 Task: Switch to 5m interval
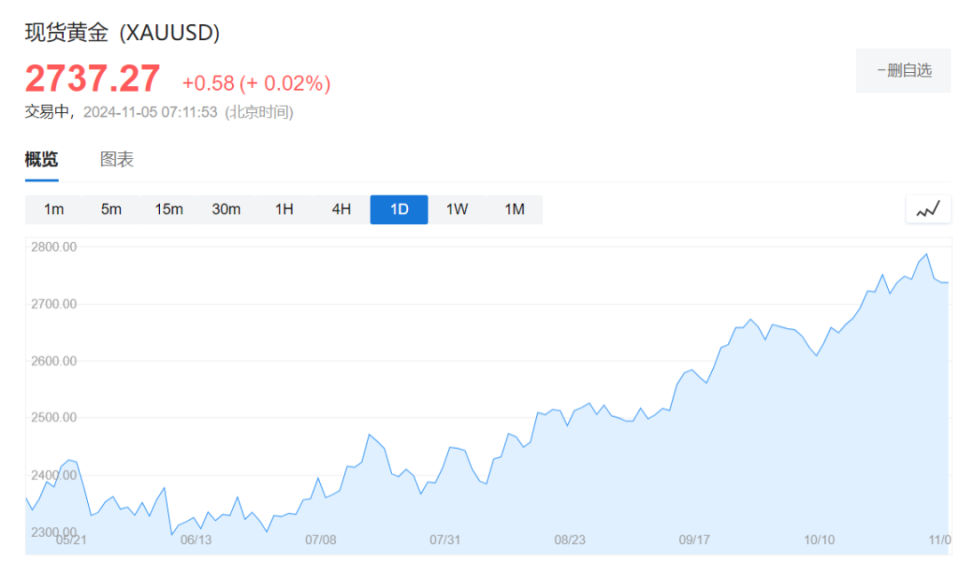click(x=111, y=210)
